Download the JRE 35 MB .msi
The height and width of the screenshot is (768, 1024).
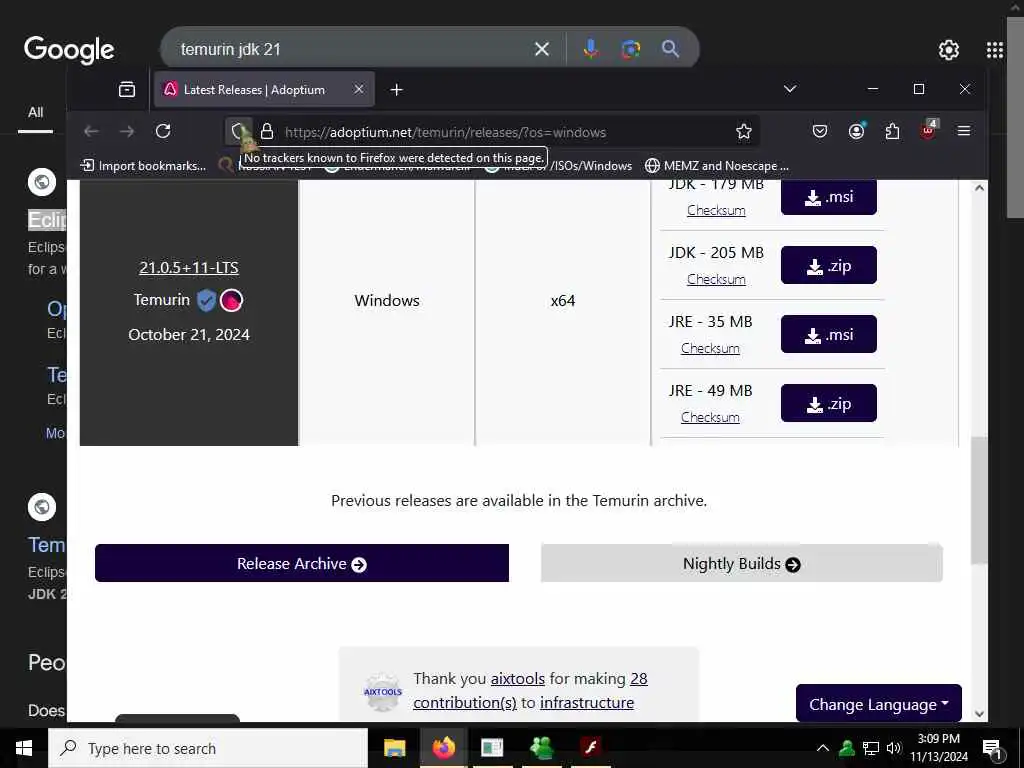coord(828,334)
